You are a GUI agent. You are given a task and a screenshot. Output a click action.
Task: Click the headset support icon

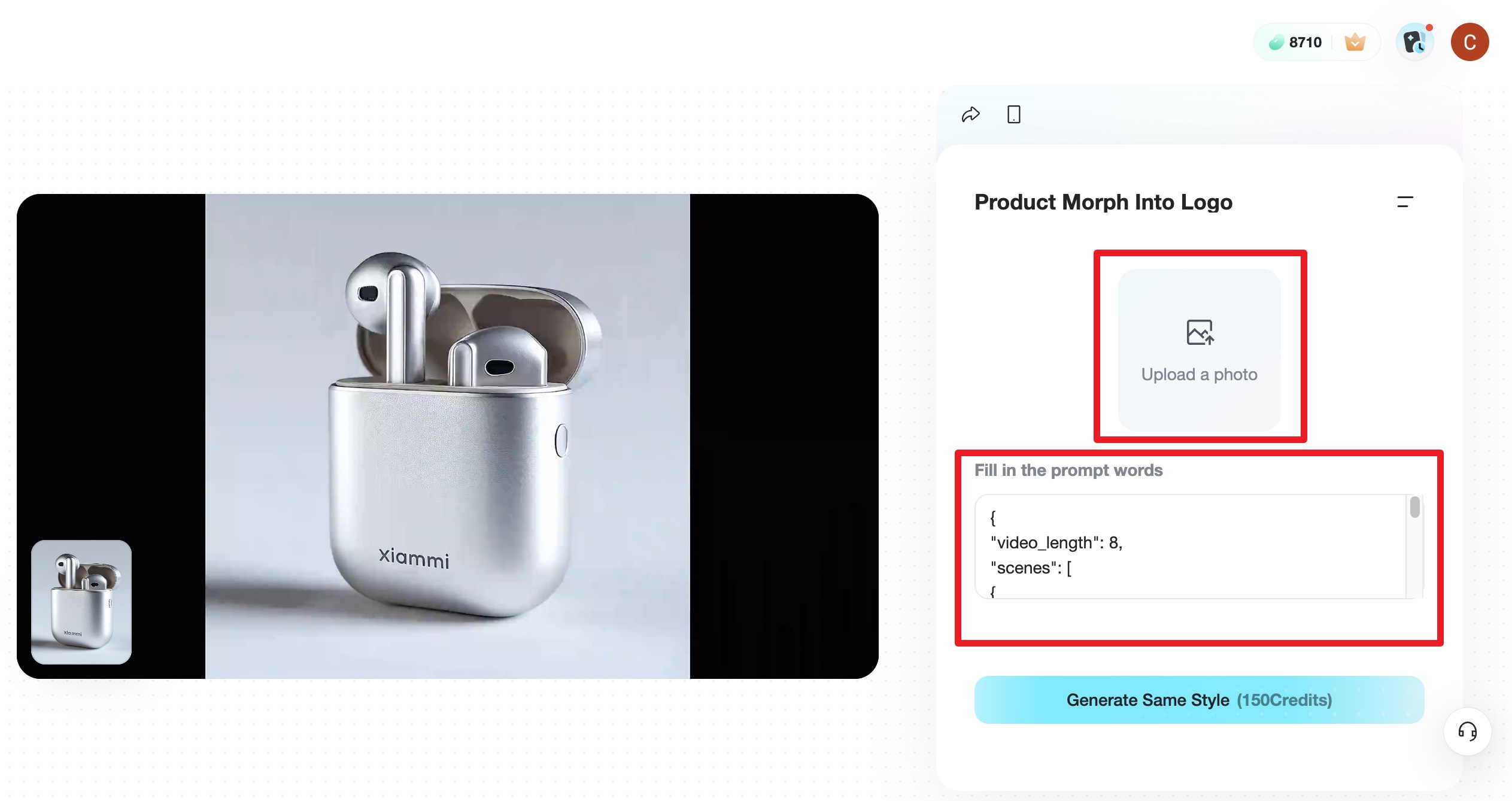point(1467,732)
